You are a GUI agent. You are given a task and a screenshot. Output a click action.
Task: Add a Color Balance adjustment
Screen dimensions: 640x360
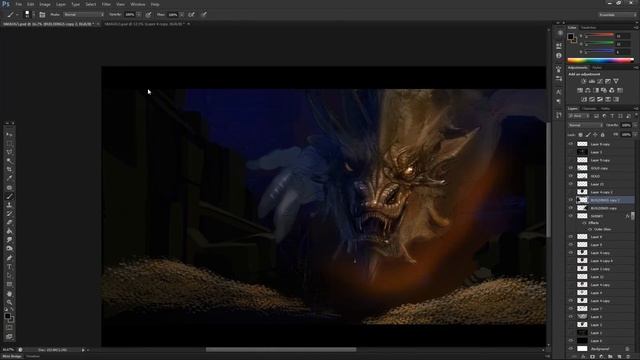pos(588,90)
